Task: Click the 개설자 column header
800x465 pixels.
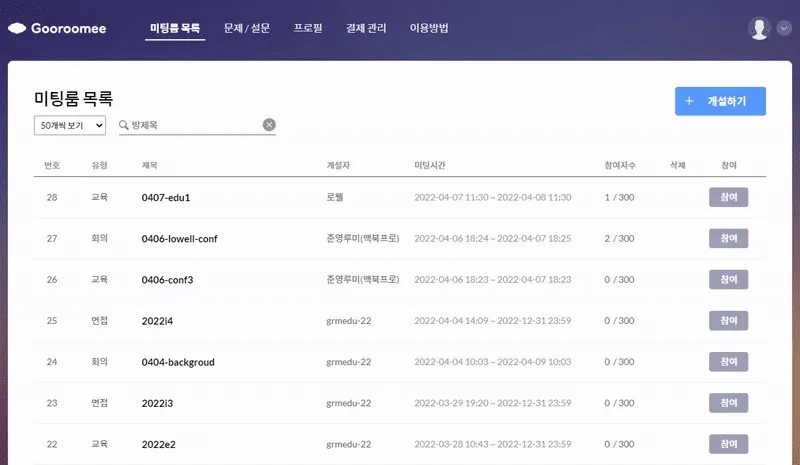Action: click(338, 165)
